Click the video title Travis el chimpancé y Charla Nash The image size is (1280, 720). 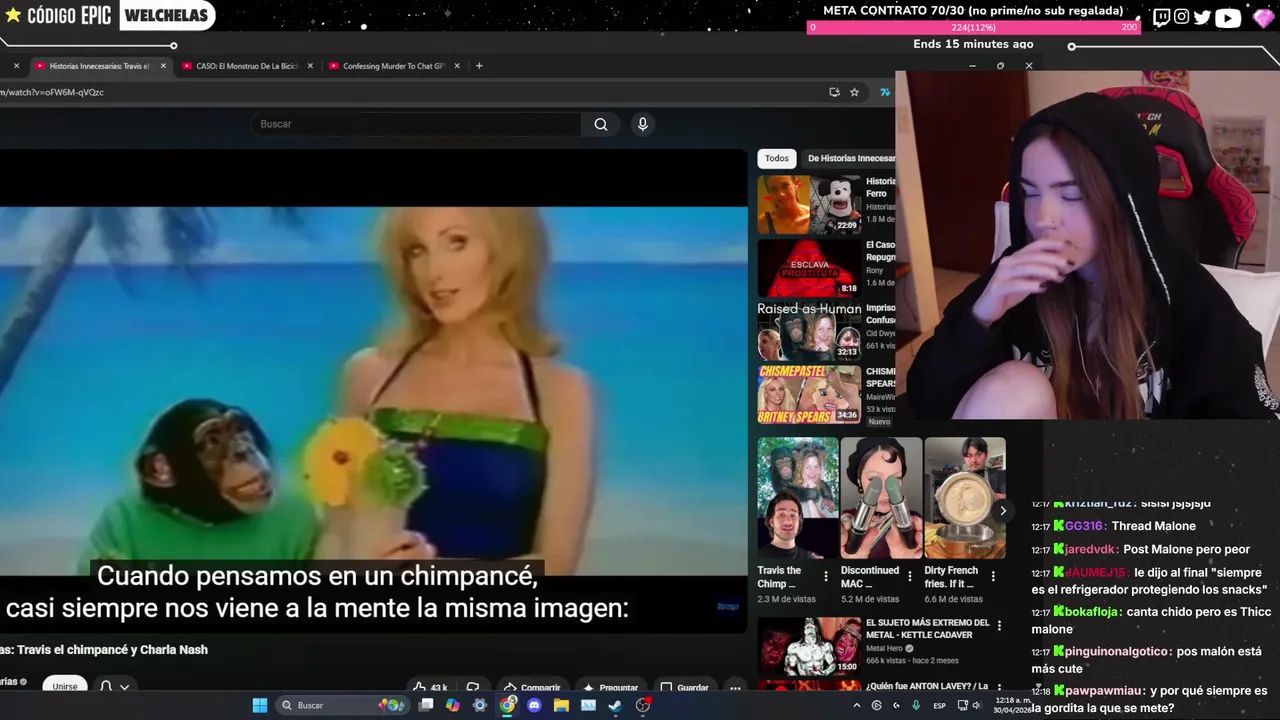(112, 650)
